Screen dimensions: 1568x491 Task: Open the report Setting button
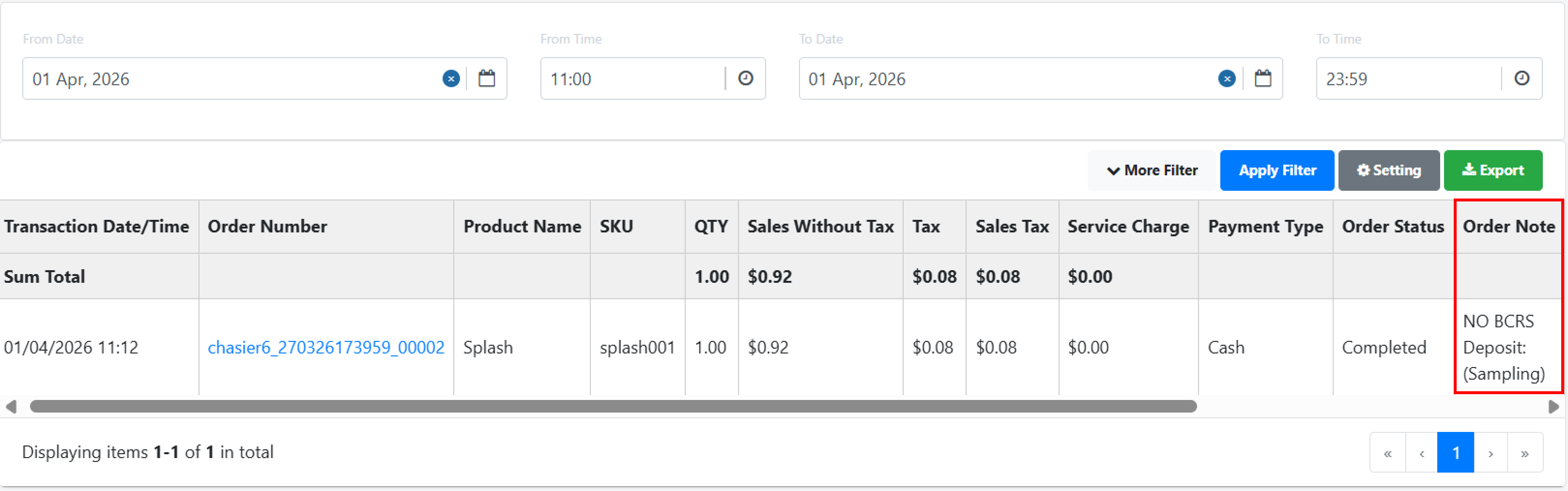click(x=1388, y=170)
